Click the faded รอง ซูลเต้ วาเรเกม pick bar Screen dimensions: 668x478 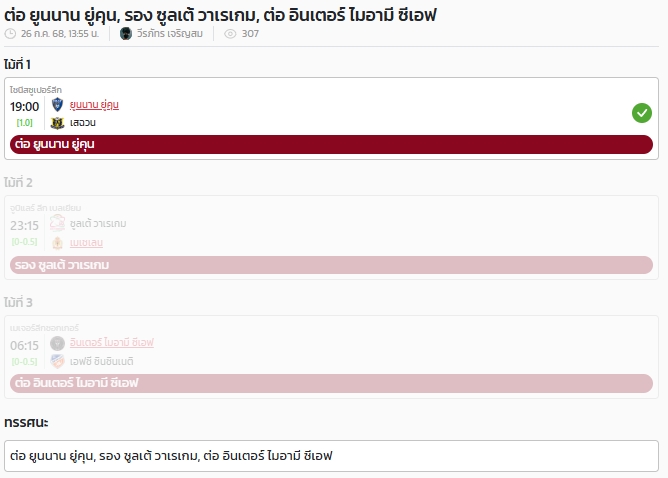pos(331,265)
